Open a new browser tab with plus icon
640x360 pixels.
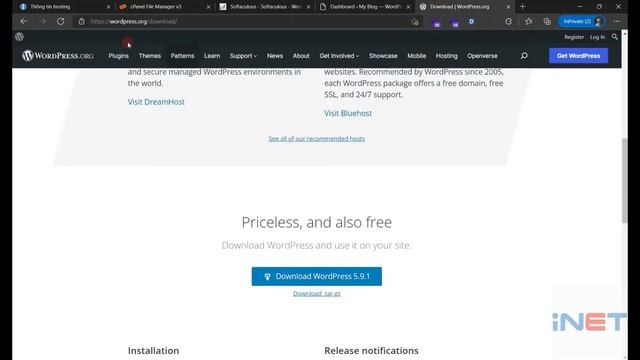tap(522, 7)
